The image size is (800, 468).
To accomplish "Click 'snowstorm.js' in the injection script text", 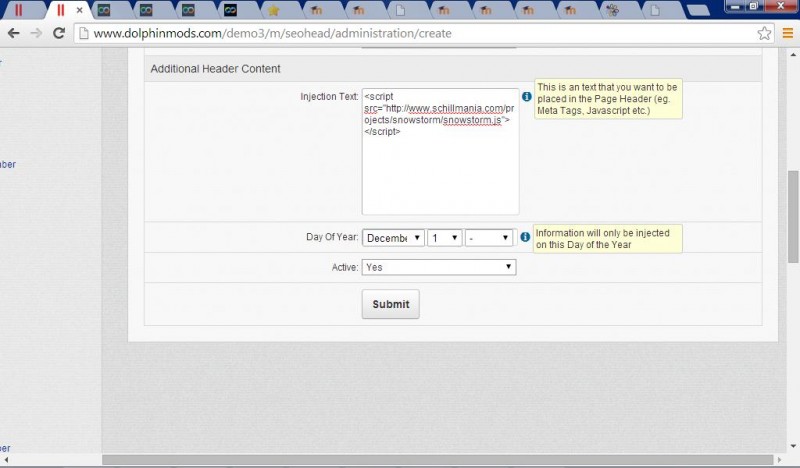I will point(472,120).
